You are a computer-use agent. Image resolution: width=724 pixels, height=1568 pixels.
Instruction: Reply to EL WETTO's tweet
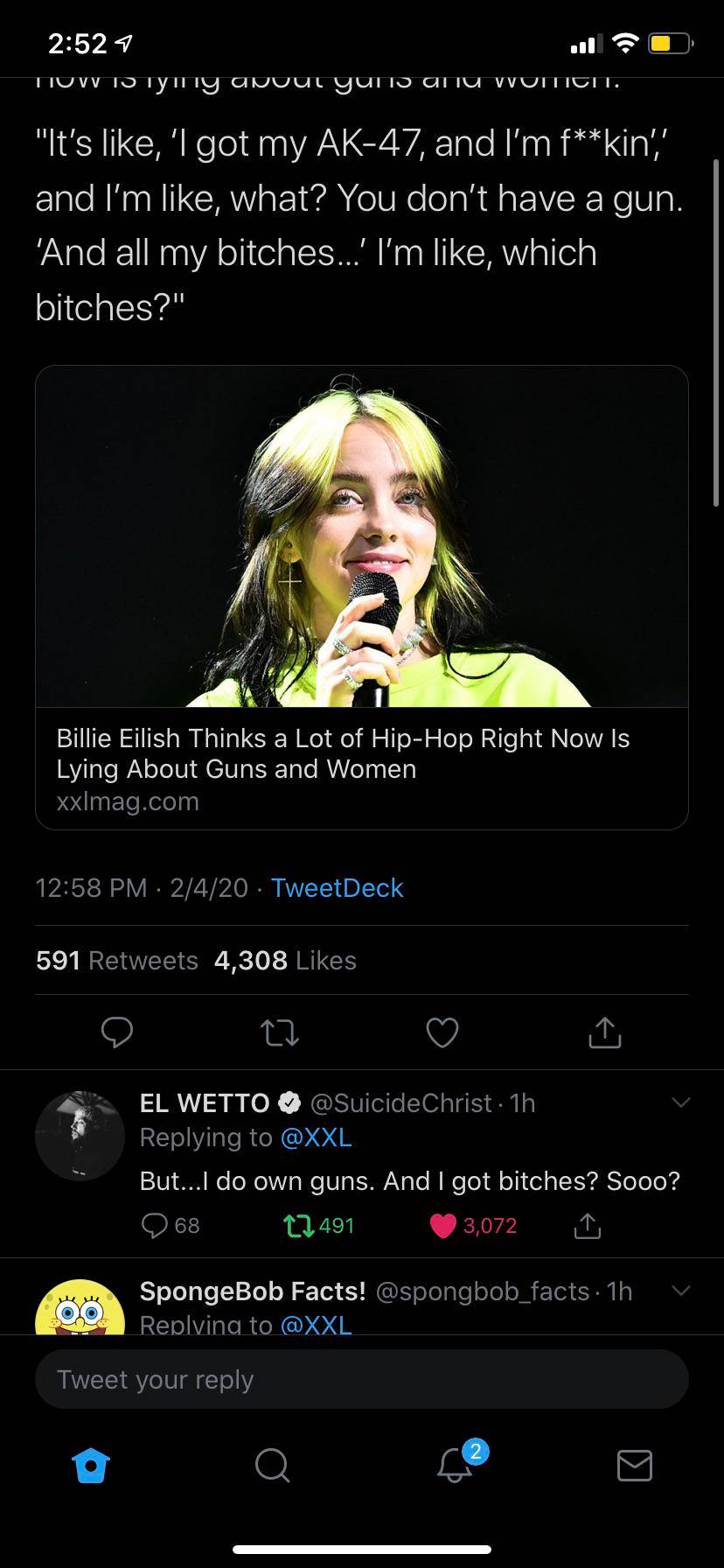(156, 1226)
